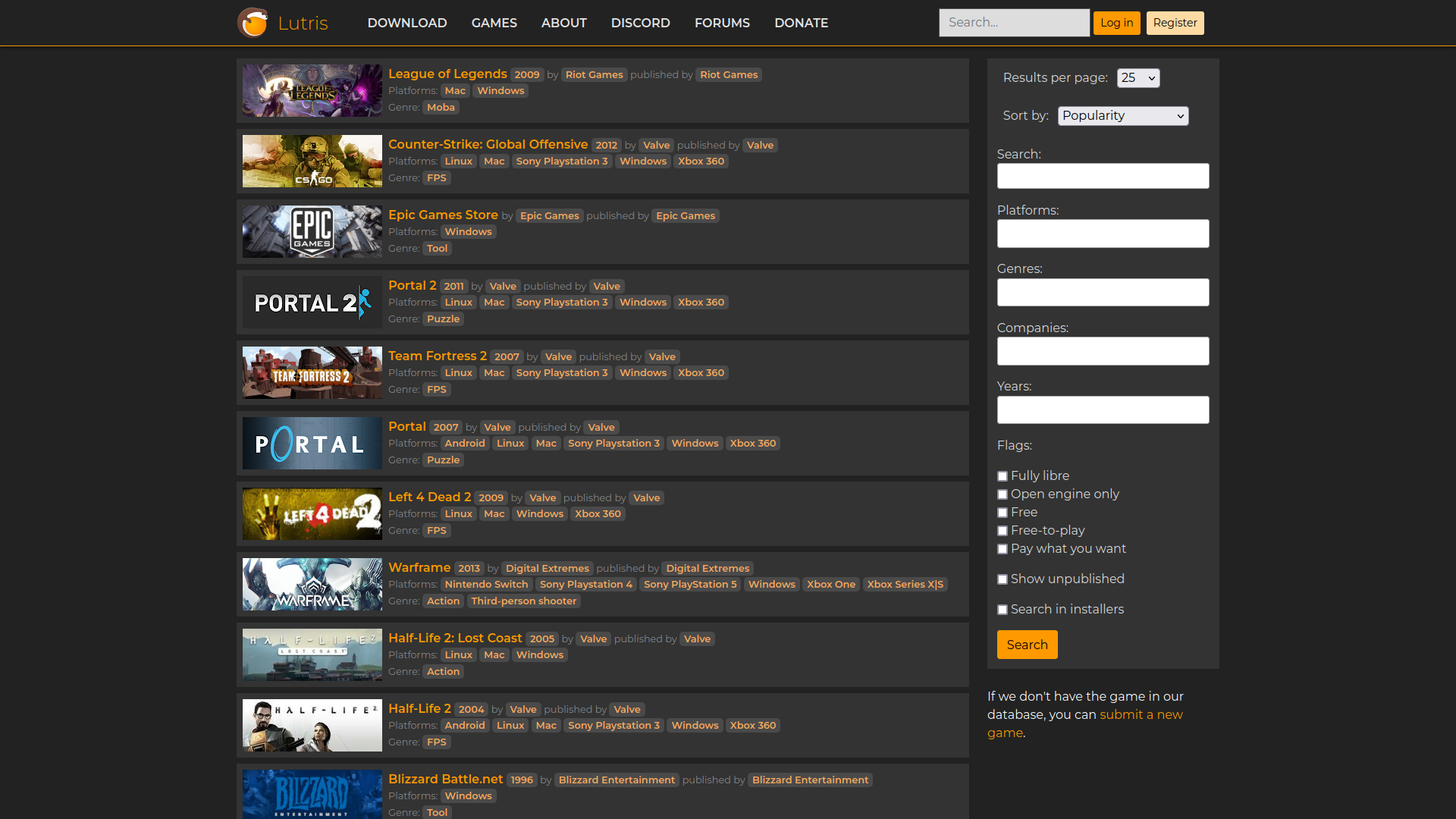Go to the FORUMS menu item
The image size is (1456, 819).
(x=722, y=23)
